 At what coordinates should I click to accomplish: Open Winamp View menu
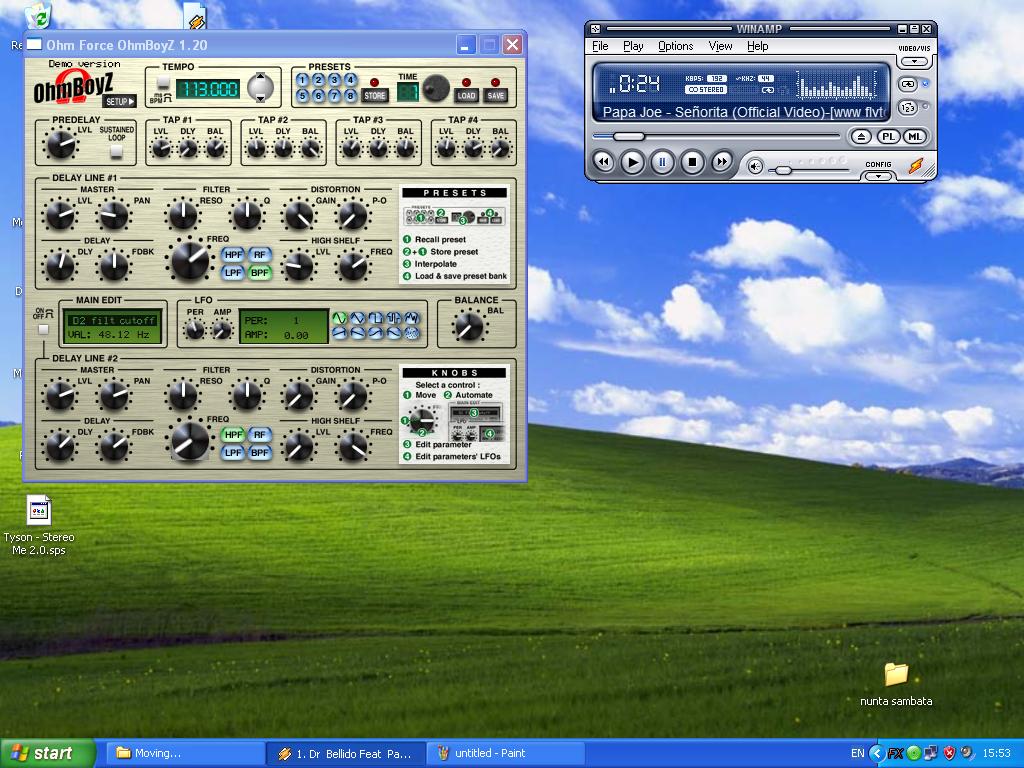[x=720, y=46]
